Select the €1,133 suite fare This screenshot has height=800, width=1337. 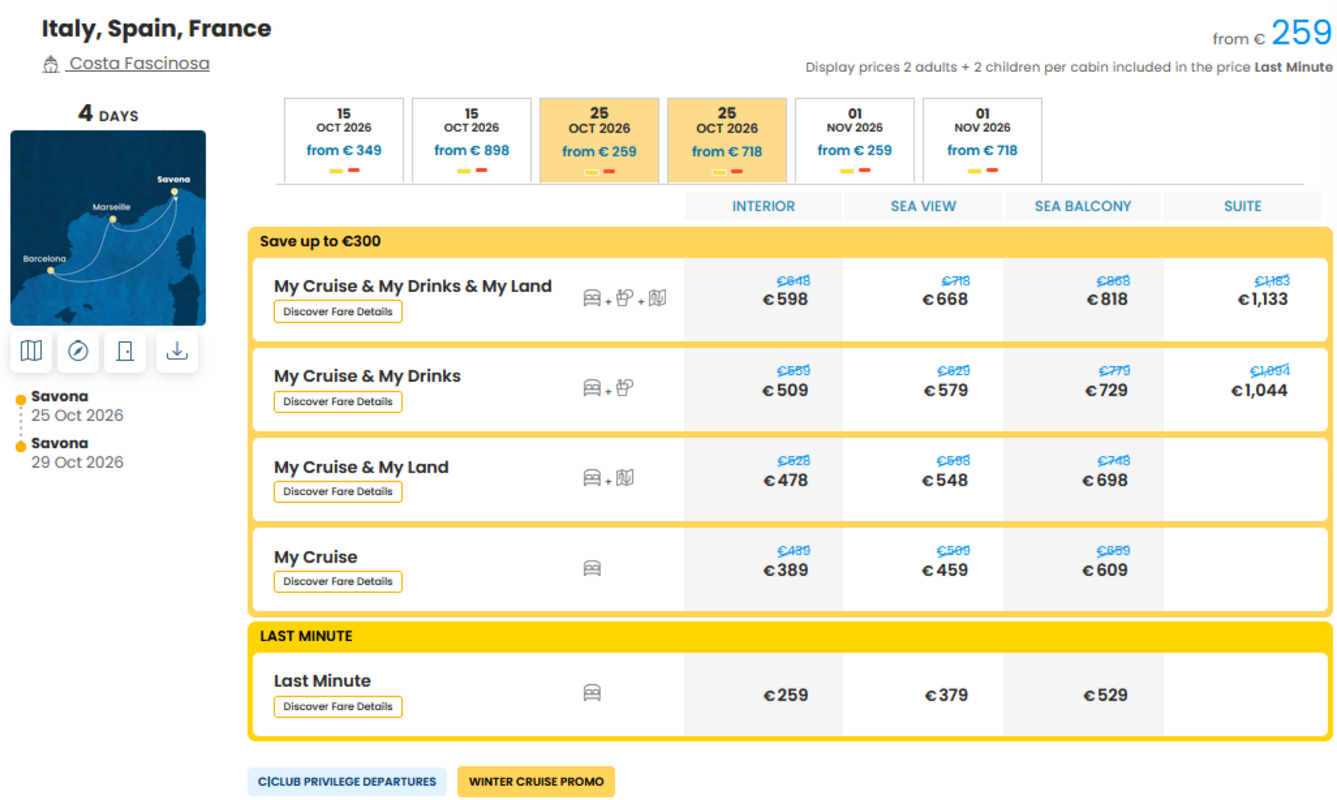coord(1262,299)
